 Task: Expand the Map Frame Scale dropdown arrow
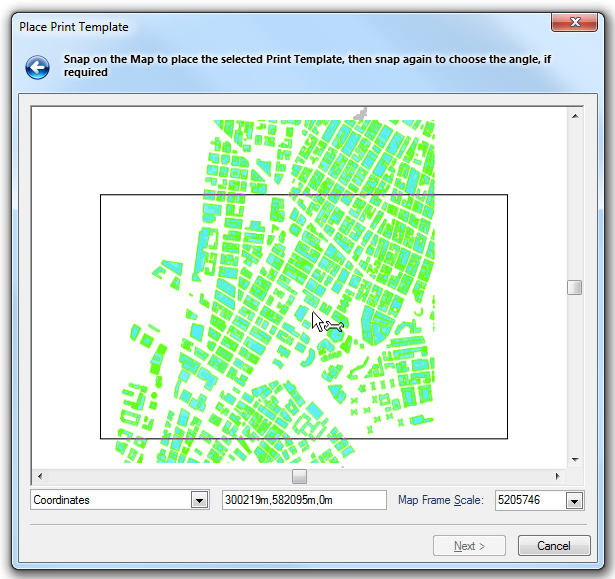tap(574, 500)
